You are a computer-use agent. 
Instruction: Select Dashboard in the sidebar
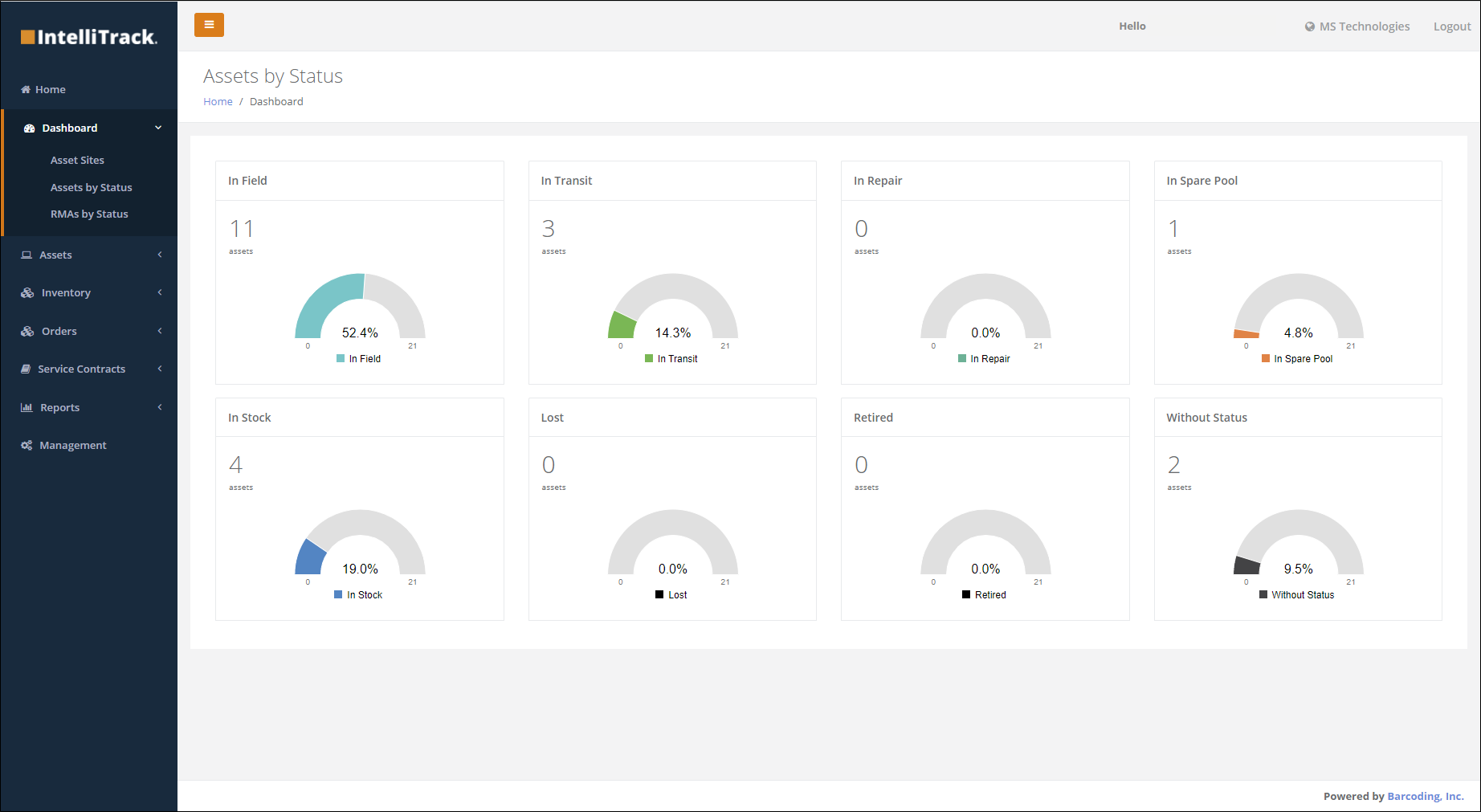pos(69,129)
